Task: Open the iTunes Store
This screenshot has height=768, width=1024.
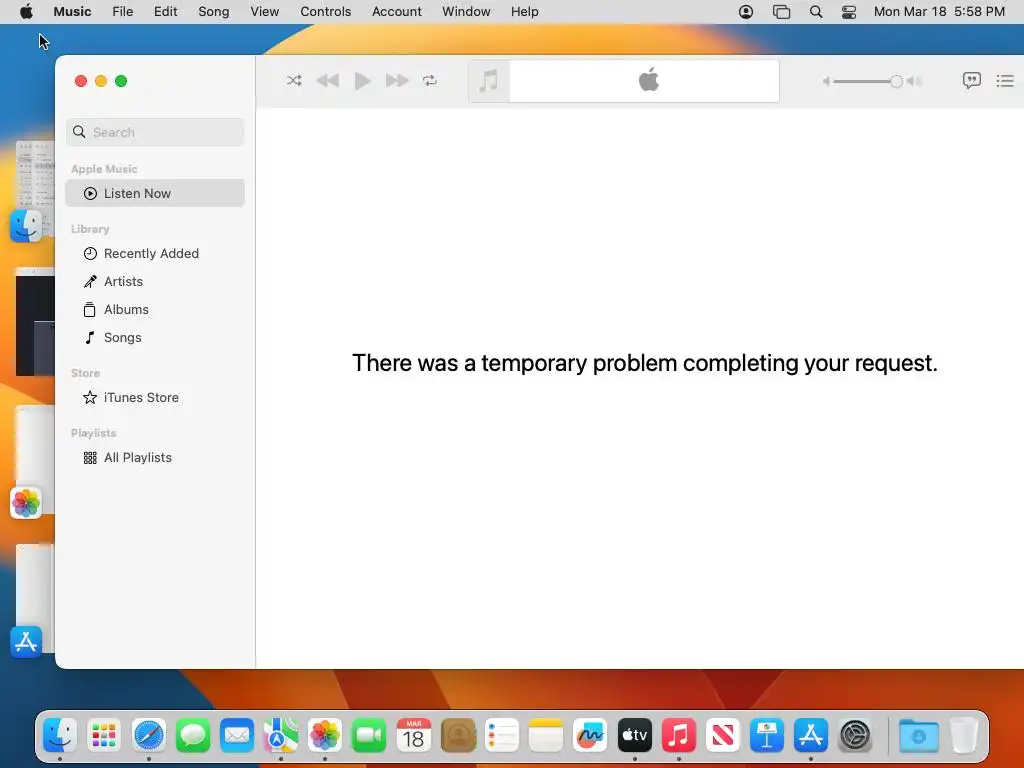Action: tap(155, 398)
